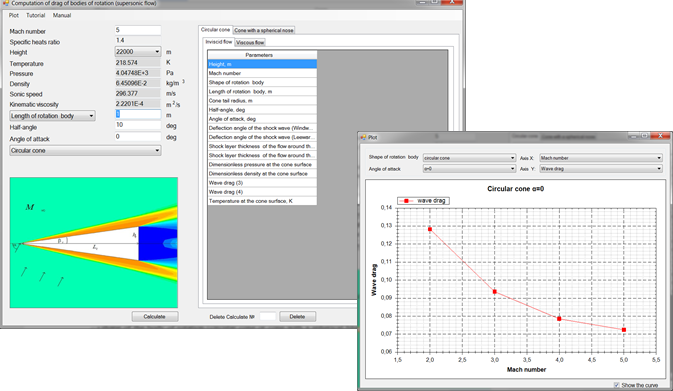Screen dimensions: 673x391
Task: Switch to Cone with a spherical nose tab
Action: click(x=264, y=30)
